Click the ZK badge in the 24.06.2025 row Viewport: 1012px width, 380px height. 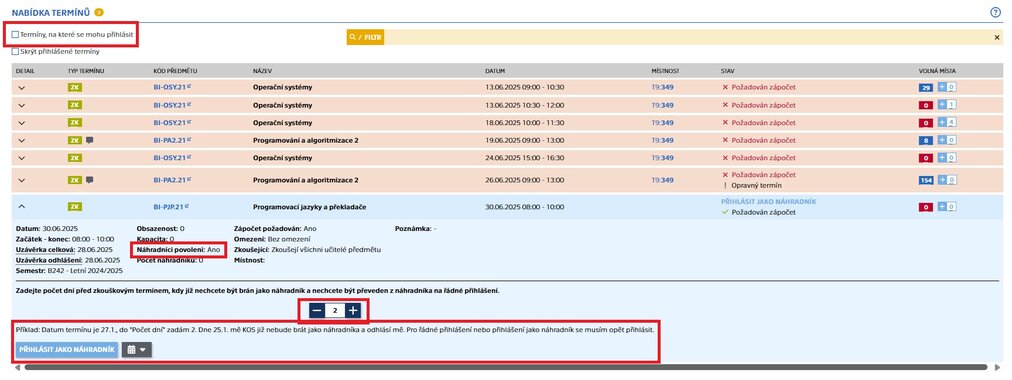tap(74, 157)
